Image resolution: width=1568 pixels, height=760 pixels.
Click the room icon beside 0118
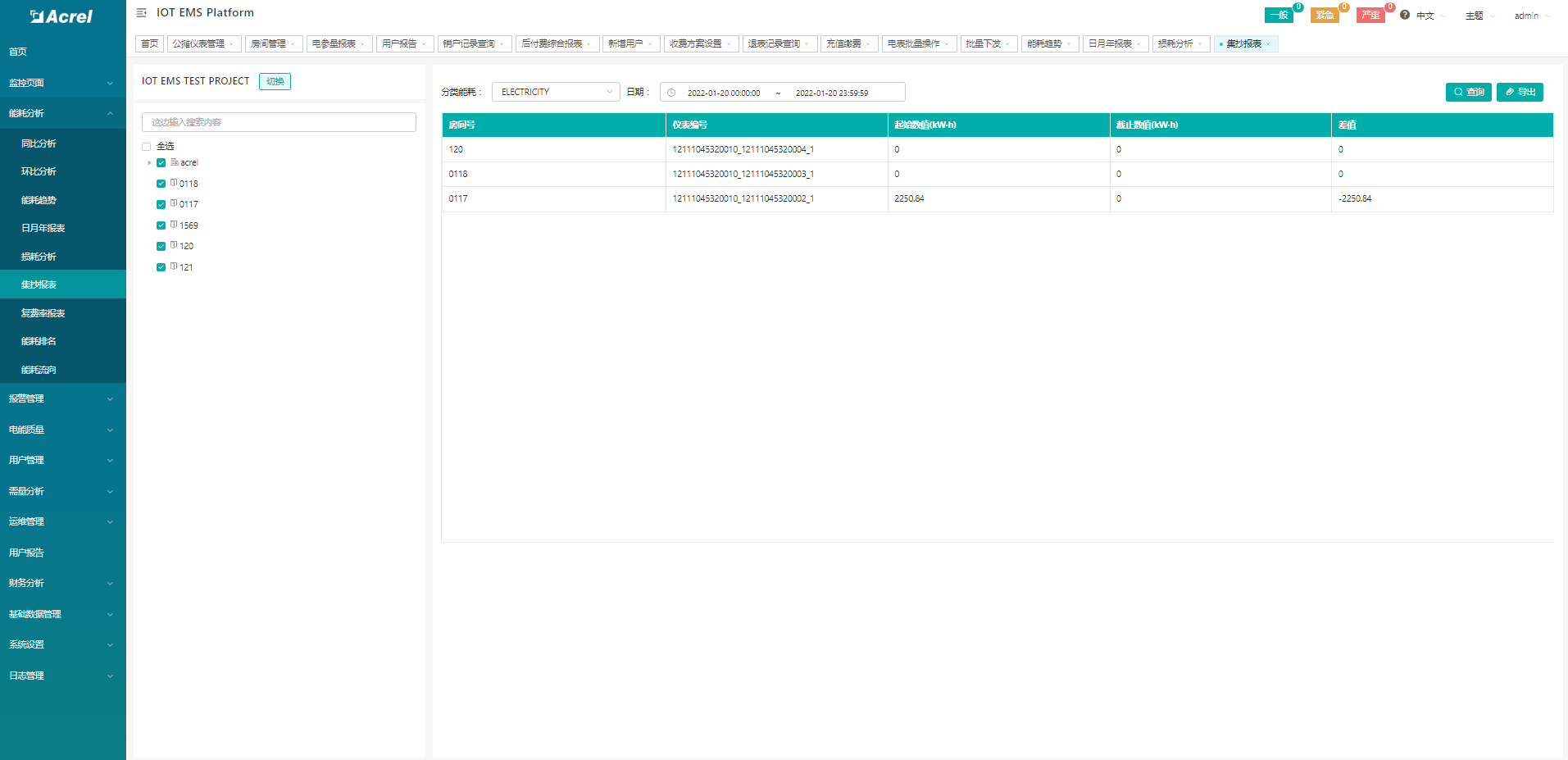click(x=174, y=183)
